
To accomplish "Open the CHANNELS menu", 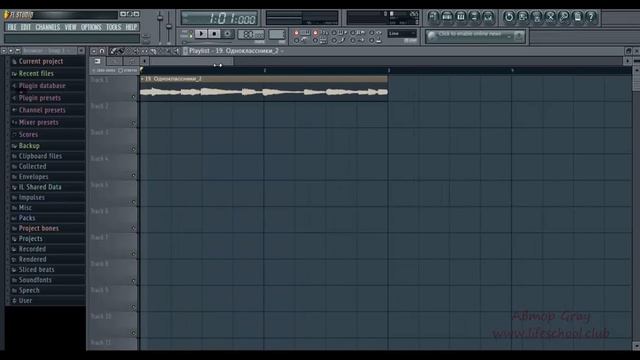I will tap(48, 27).
